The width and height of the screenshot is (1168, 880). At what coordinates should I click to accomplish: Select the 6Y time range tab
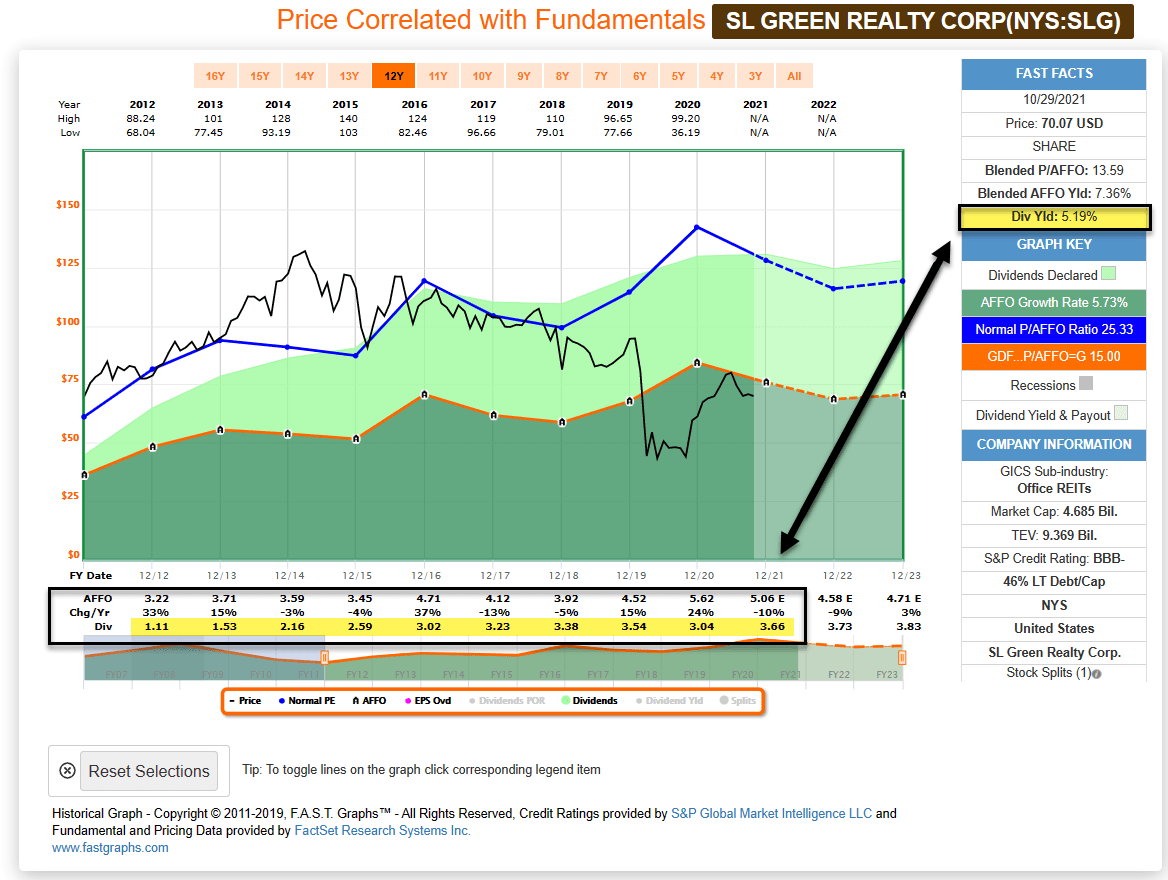coord(640,76)
